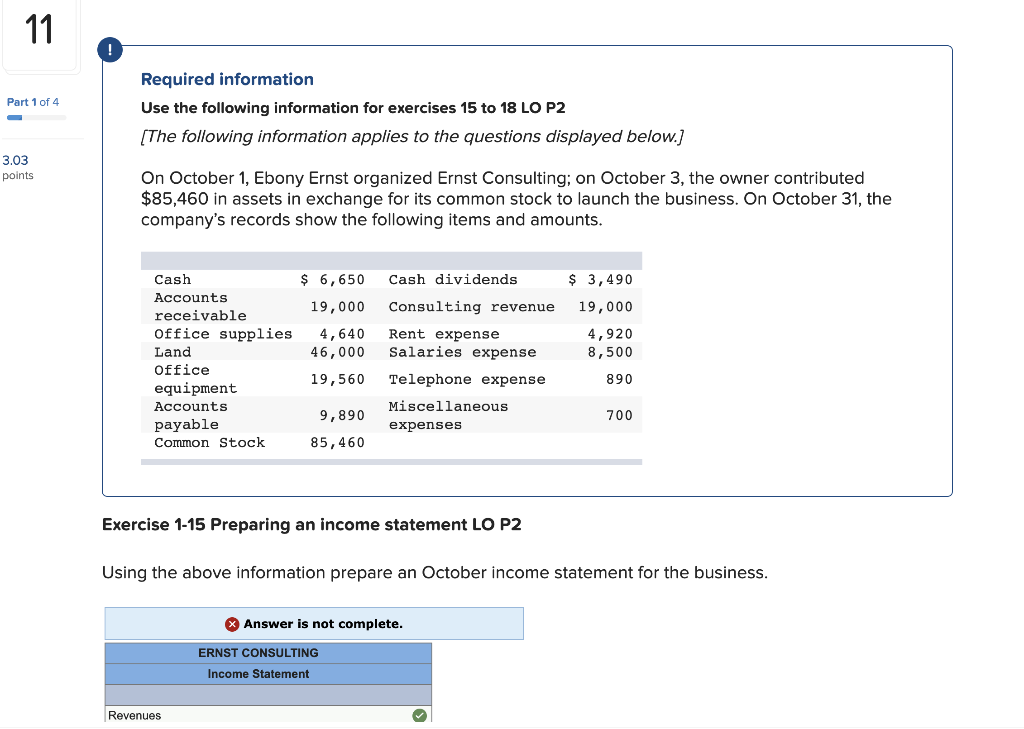Select the Revenues row field

(268, 715)
